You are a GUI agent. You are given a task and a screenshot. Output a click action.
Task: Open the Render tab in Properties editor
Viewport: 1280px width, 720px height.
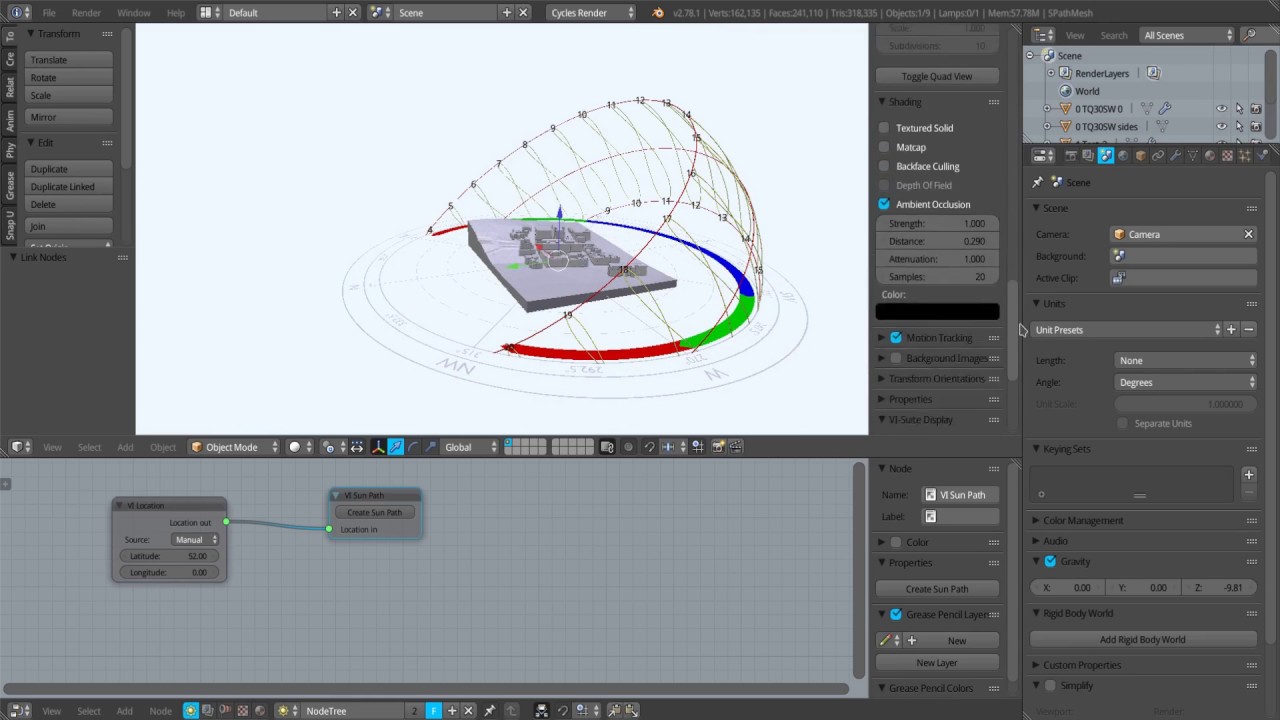pyautogui.click(x=1071, y=155)
